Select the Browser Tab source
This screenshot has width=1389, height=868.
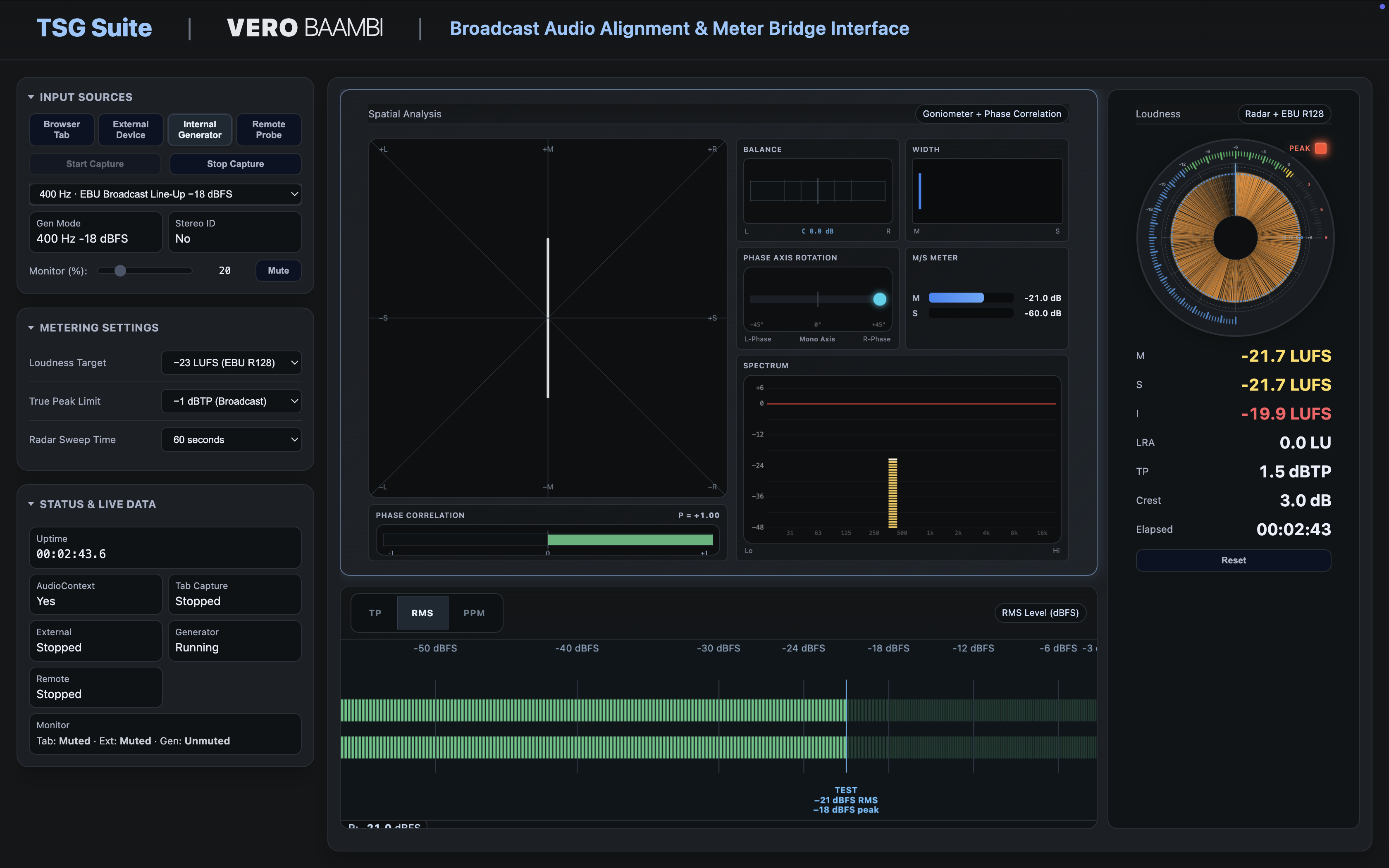point(62,130)
